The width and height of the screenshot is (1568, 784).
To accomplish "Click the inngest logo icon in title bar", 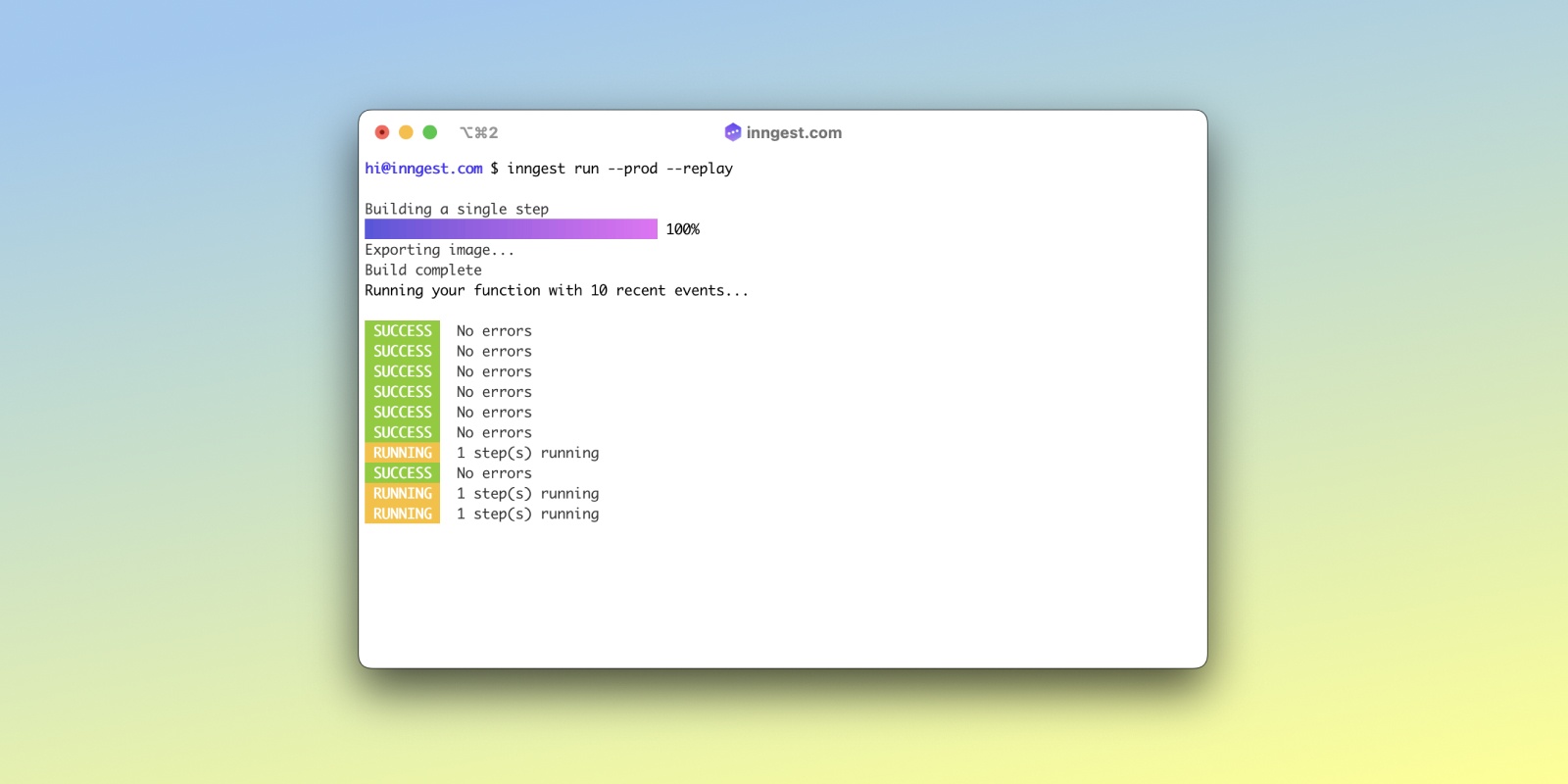I will coord(732,132).
